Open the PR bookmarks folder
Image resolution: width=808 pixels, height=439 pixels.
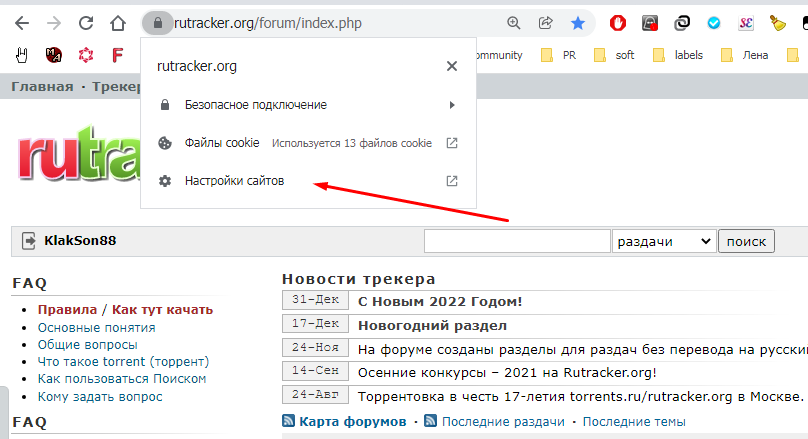[558, 55]
